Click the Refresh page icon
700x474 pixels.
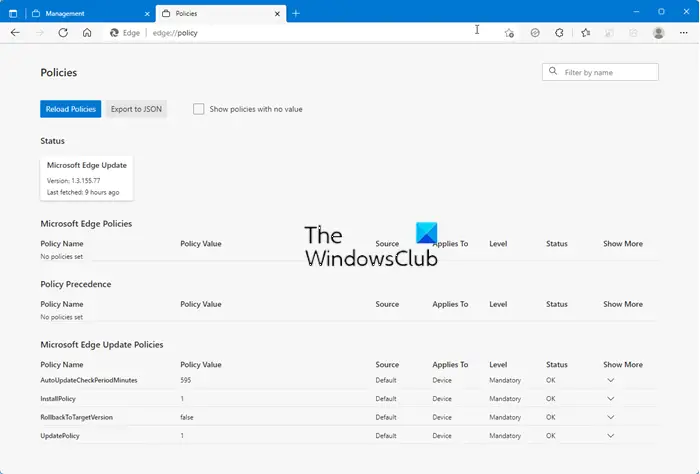63,33
